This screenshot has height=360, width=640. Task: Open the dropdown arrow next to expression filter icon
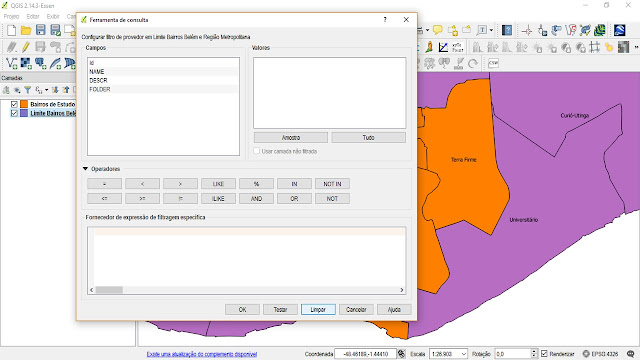[46, 90]
